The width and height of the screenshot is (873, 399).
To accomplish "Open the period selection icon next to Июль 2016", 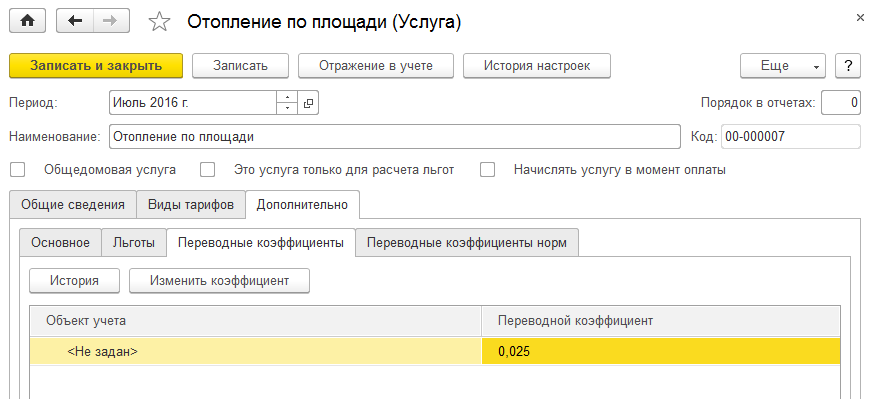I will (308, 103).
